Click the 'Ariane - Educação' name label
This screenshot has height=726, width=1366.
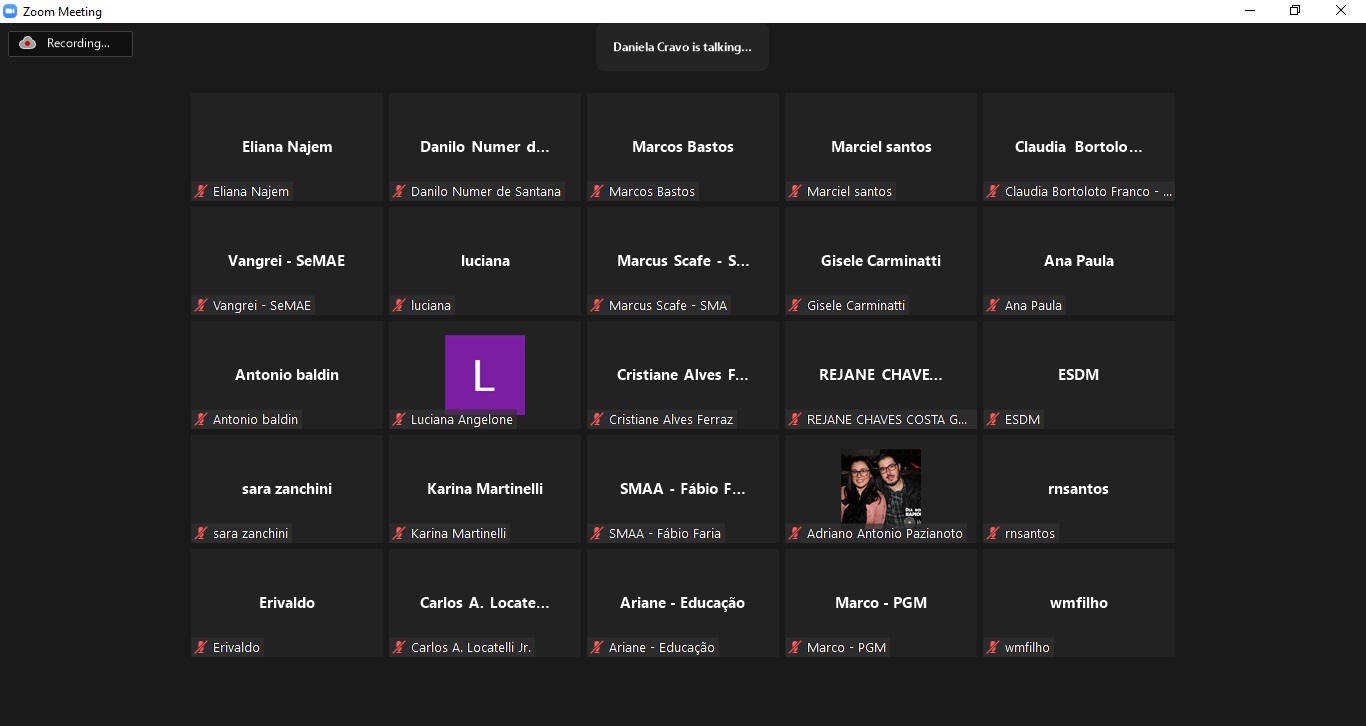tap(662, 647)
